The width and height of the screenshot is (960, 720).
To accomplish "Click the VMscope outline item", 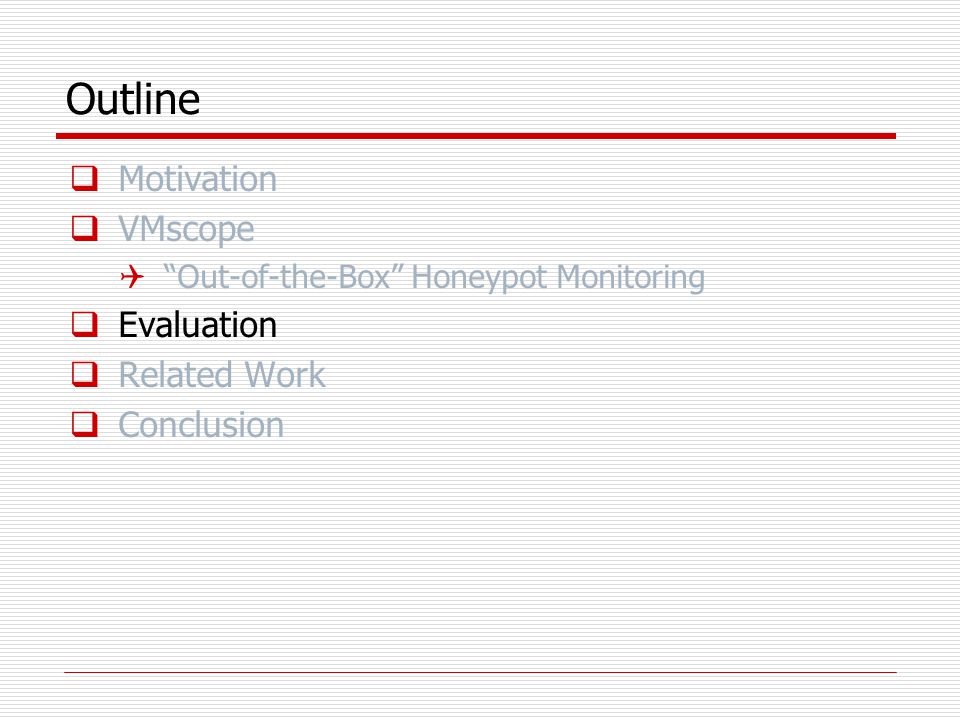I will click(186, 230).
